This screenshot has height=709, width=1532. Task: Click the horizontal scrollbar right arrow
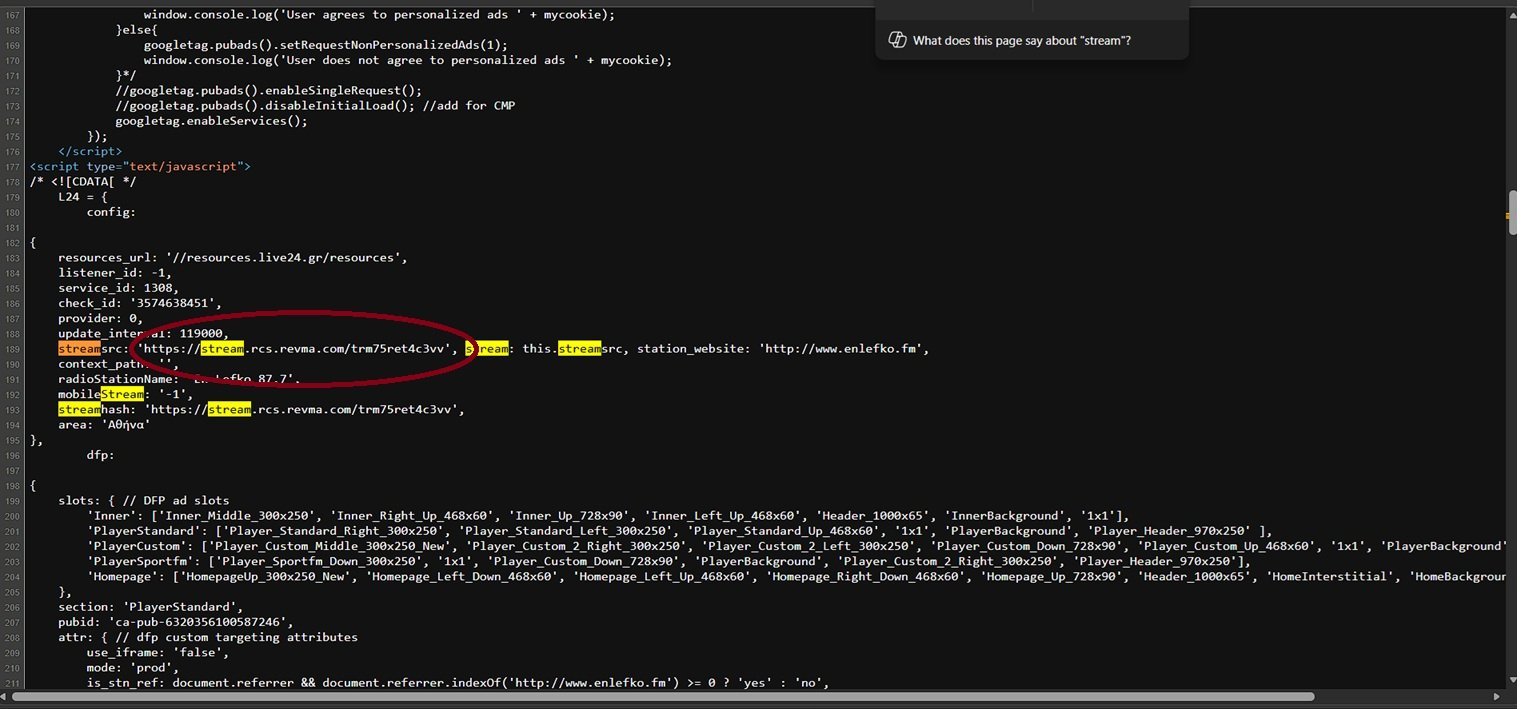(1497, 696)
